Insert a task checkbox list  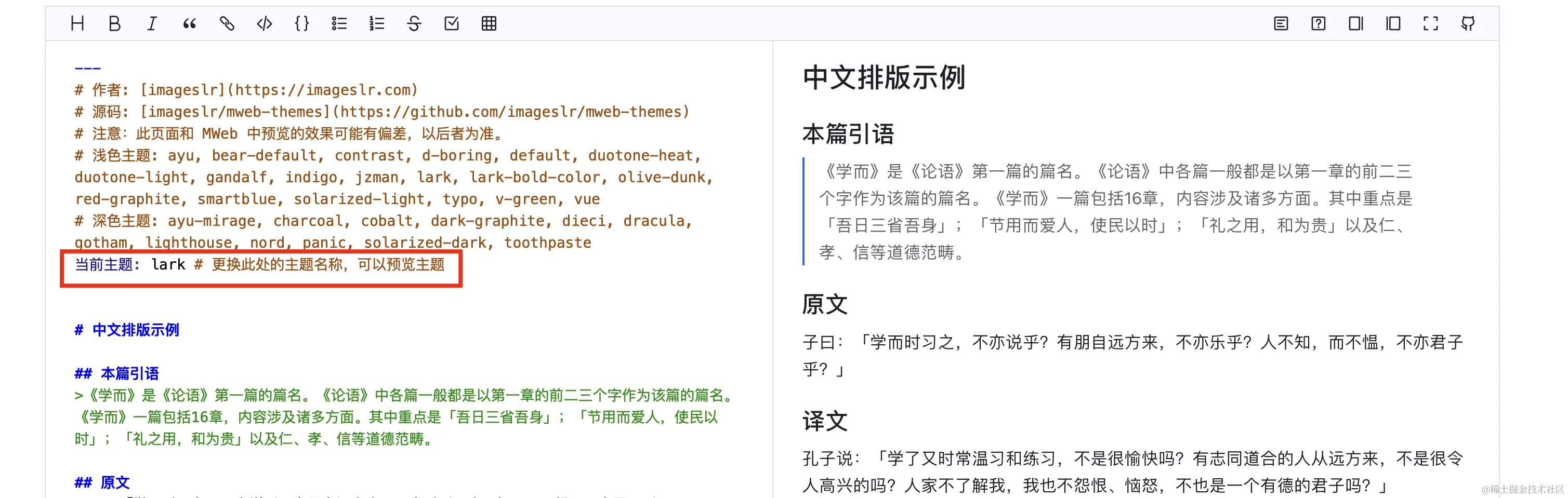452,24
